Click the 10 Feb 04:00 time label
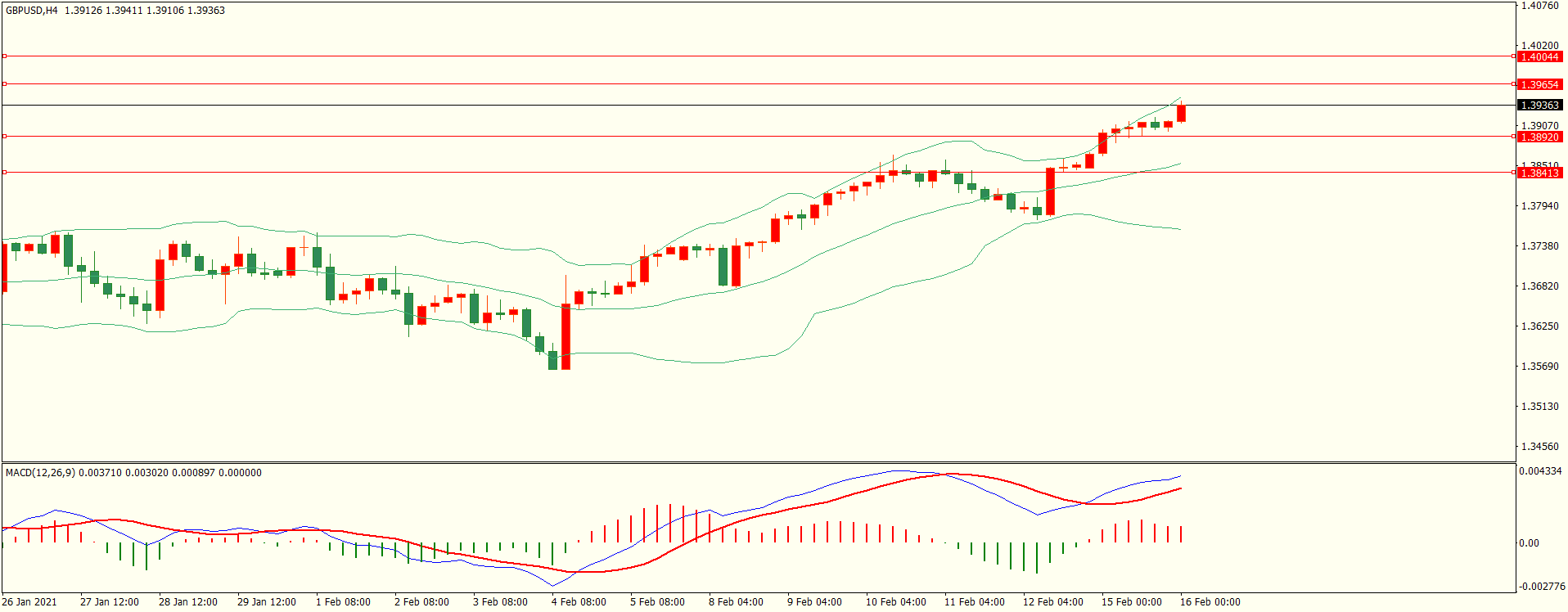The image size is (1568, 612). [x=896, y=602]
